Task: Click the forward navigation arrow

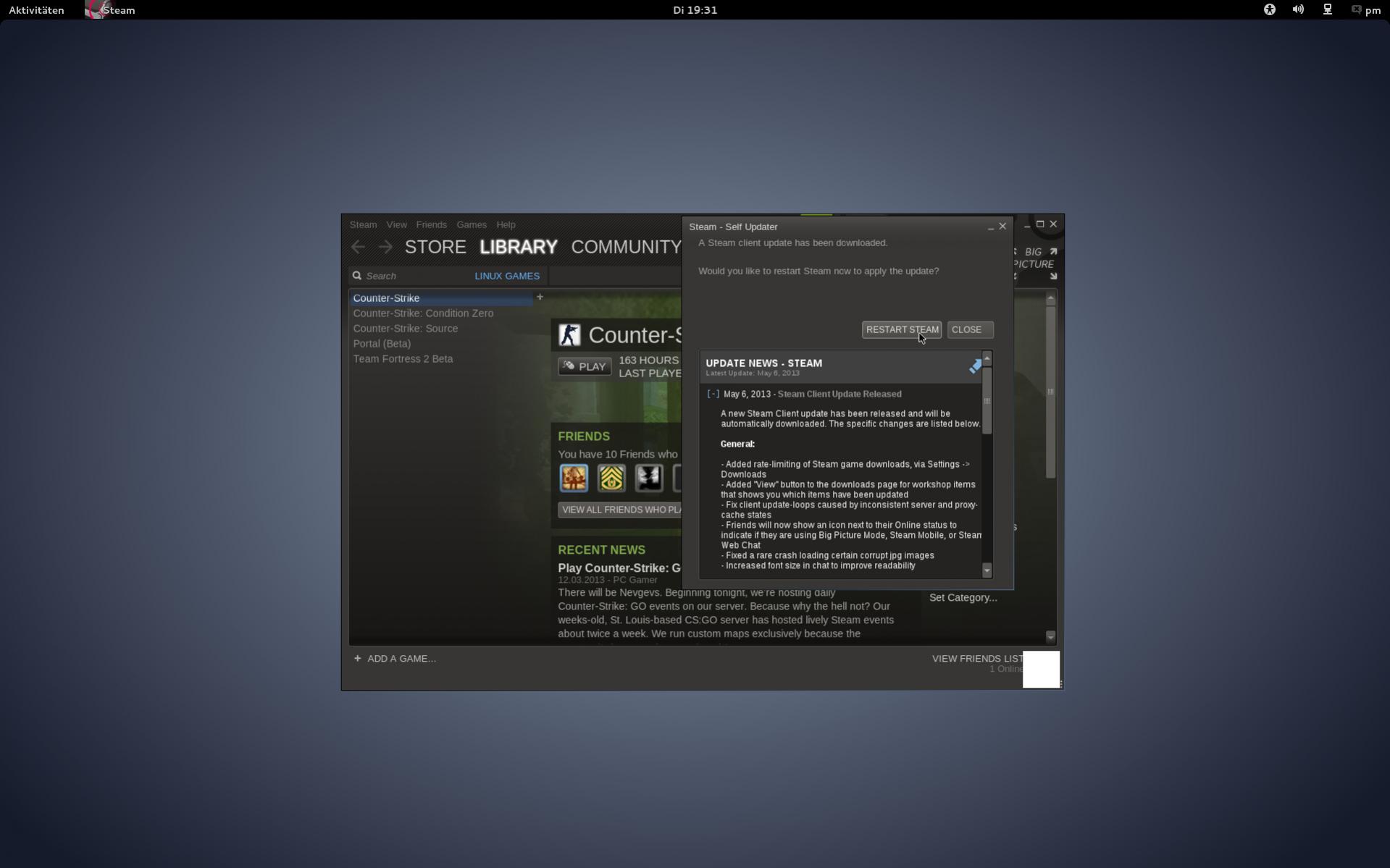Action: [385, 247]
